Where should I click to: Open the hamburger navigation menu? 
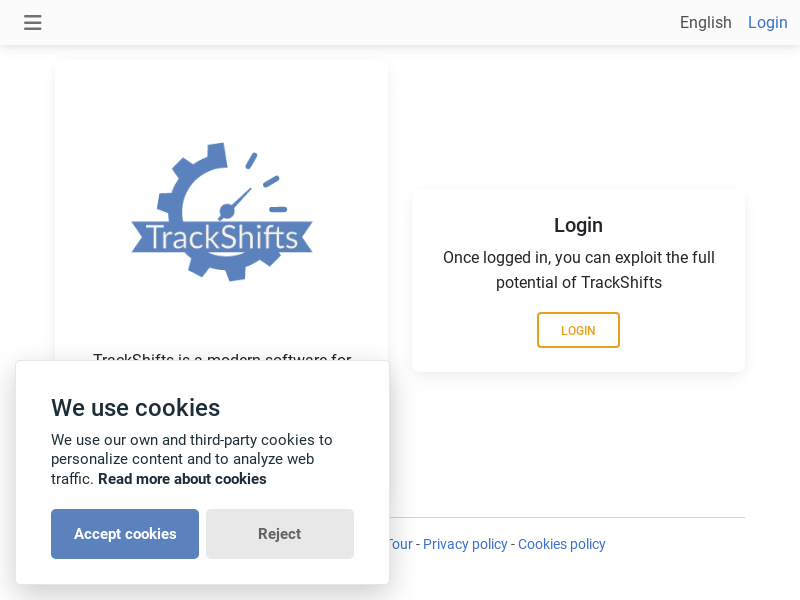tap(33, 22)
